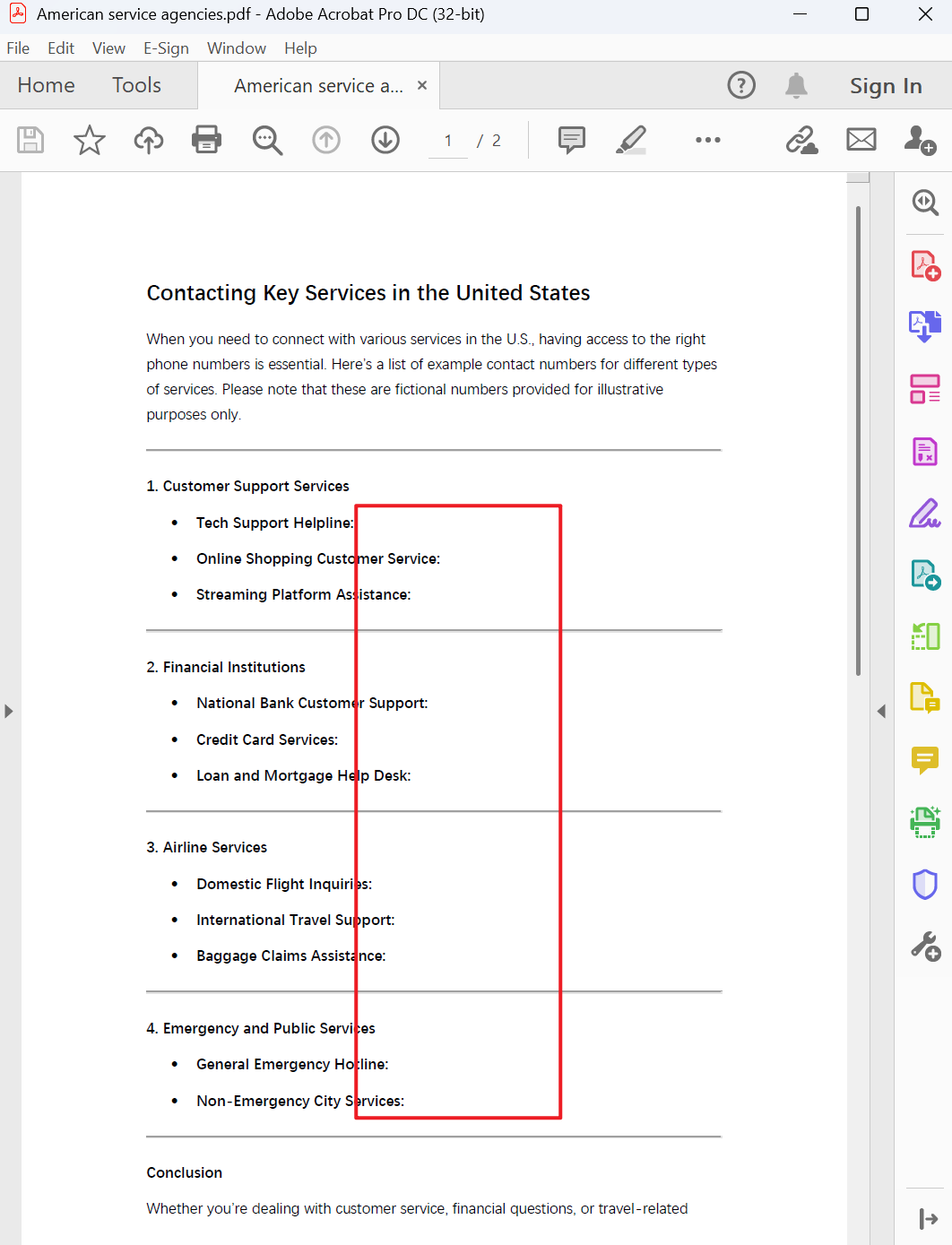Collapse the right tools pane
952x1245 pixels.
coord(881,711)
